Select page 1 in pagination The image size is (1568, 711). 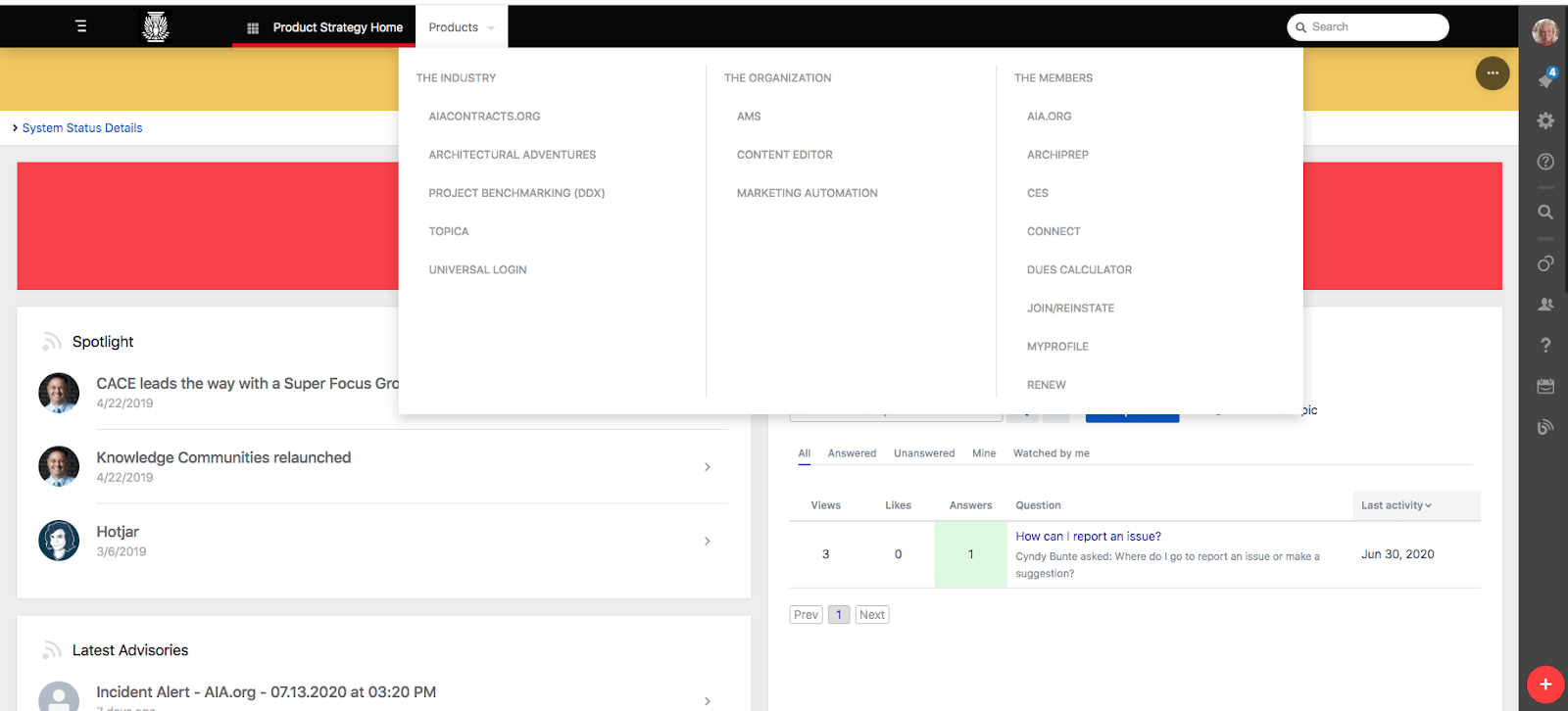[x=839, y=615]
